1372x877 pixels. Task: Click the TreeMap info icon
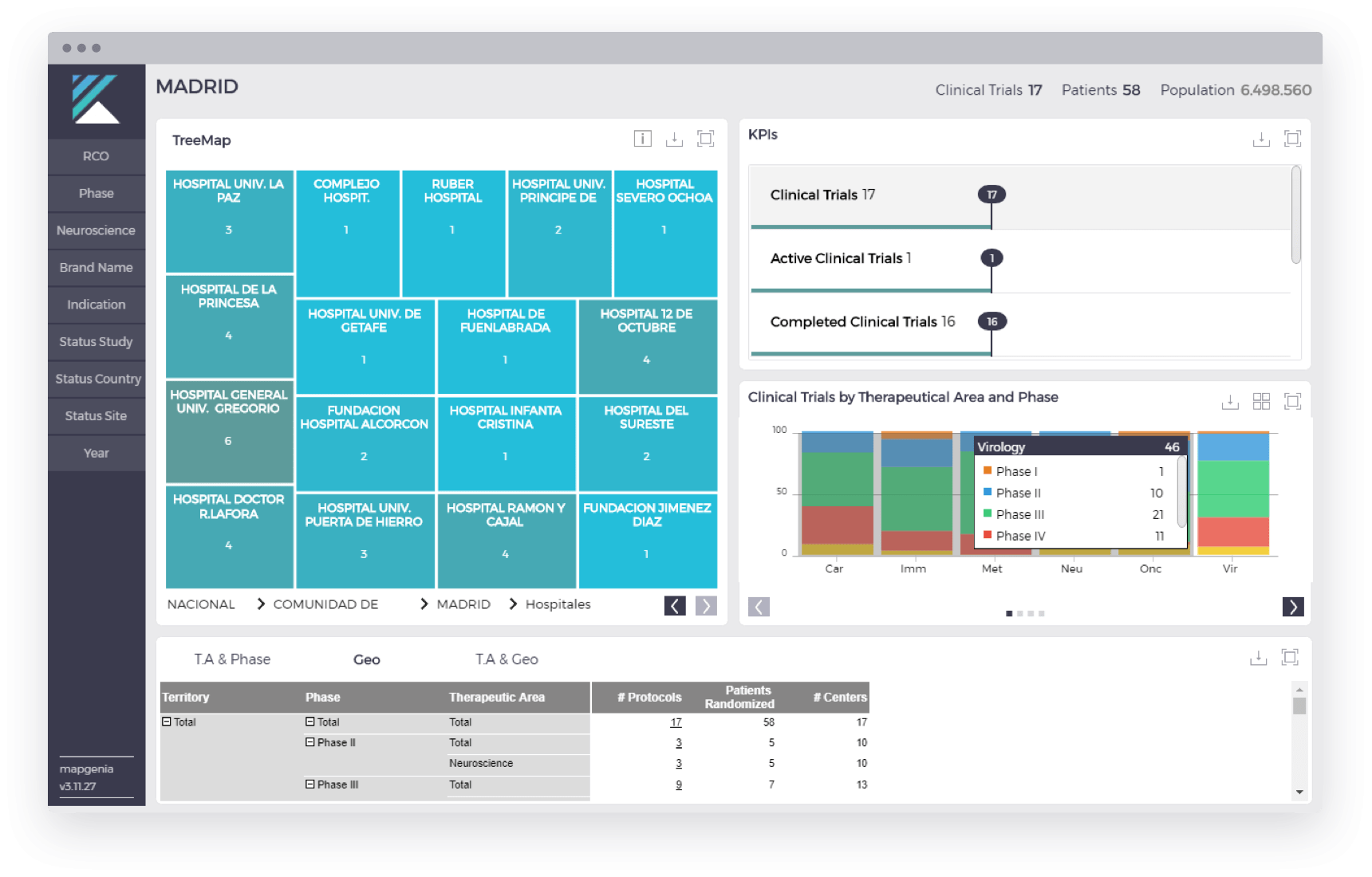pos(642,139)
